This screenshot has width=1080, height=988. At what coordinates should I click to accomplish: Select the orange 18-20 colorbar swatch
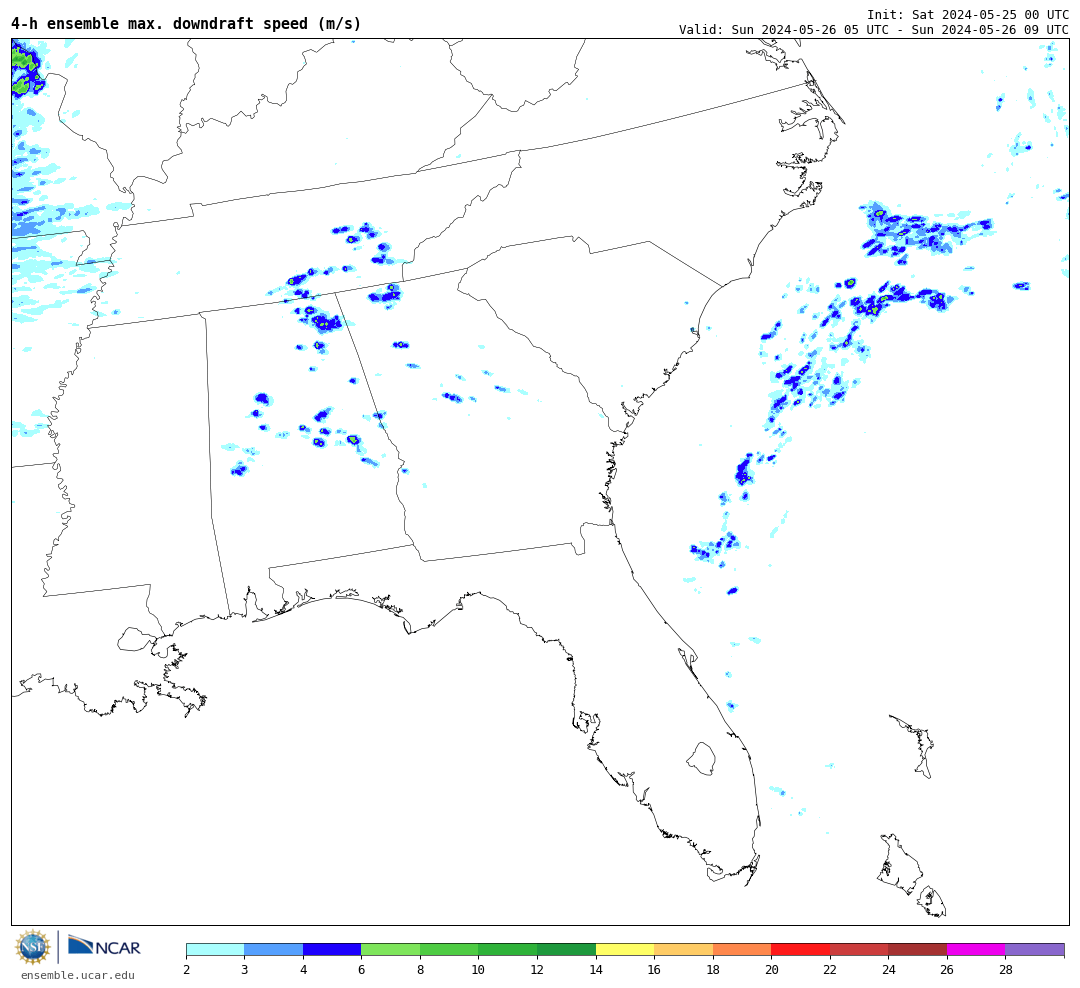point(742,949)
